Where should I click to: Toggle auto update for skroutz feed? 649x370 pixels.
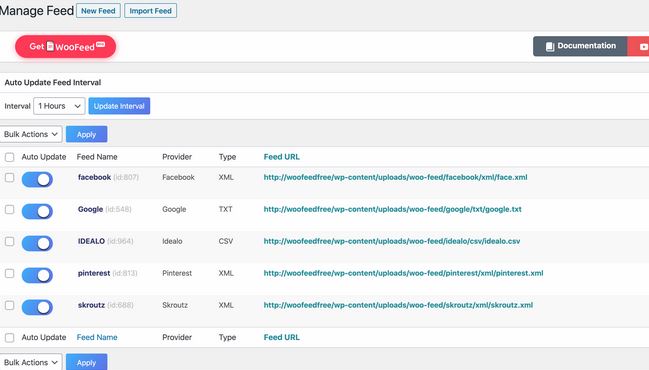[x=37, y=308]
